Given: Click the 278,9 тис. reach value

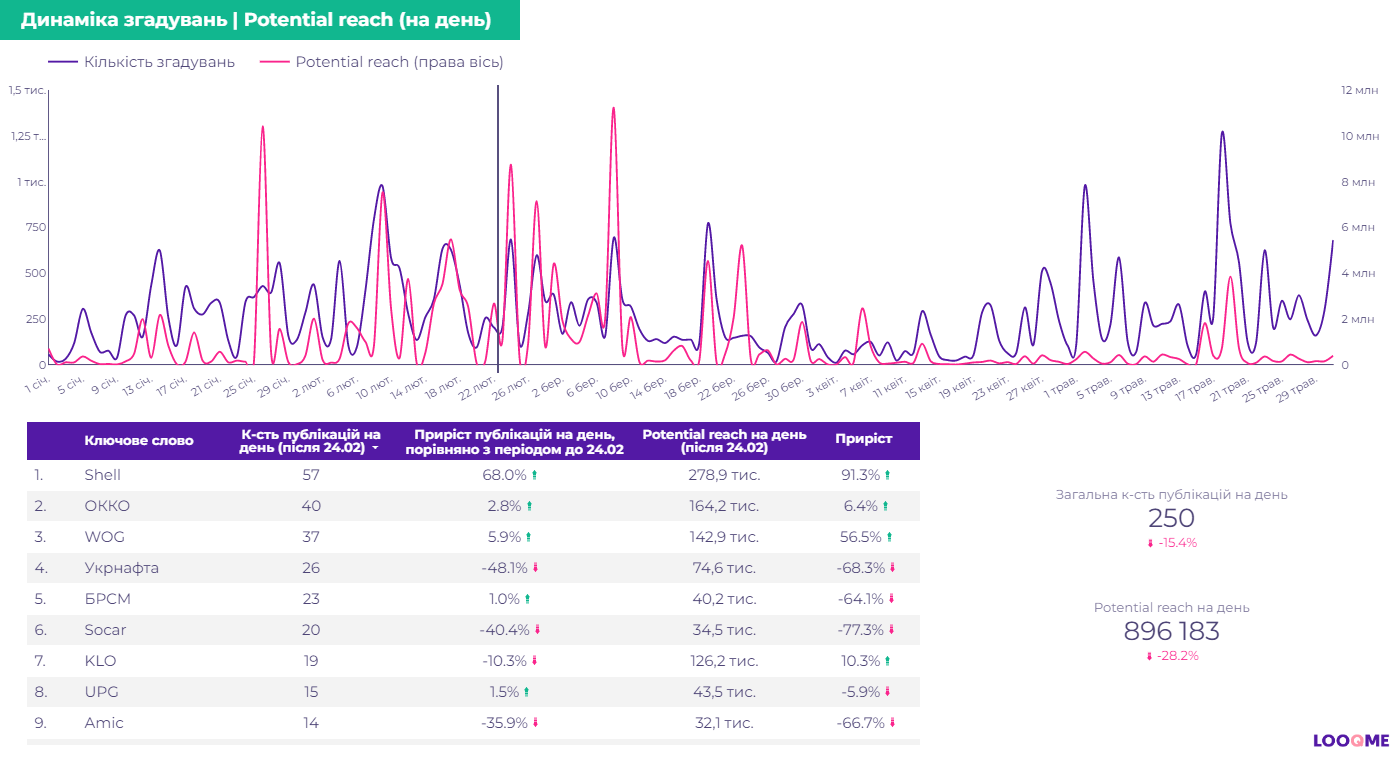Looking at the screenshot, I should 724,475.
